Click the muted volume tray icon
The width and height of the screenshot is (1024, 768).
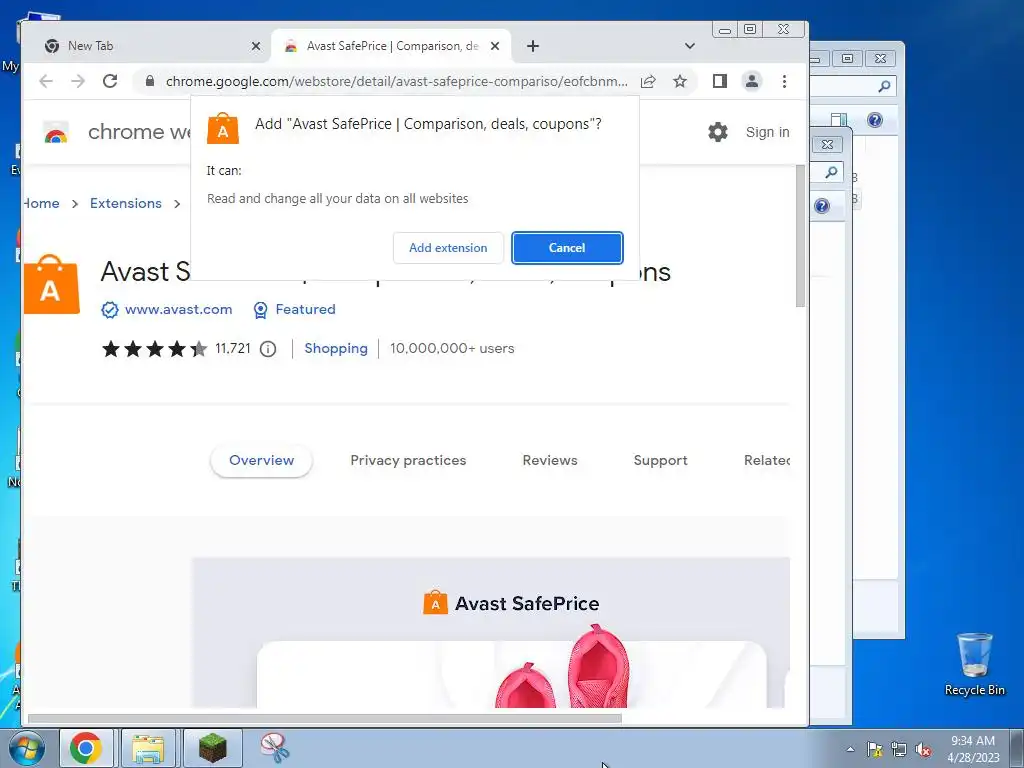923,749
